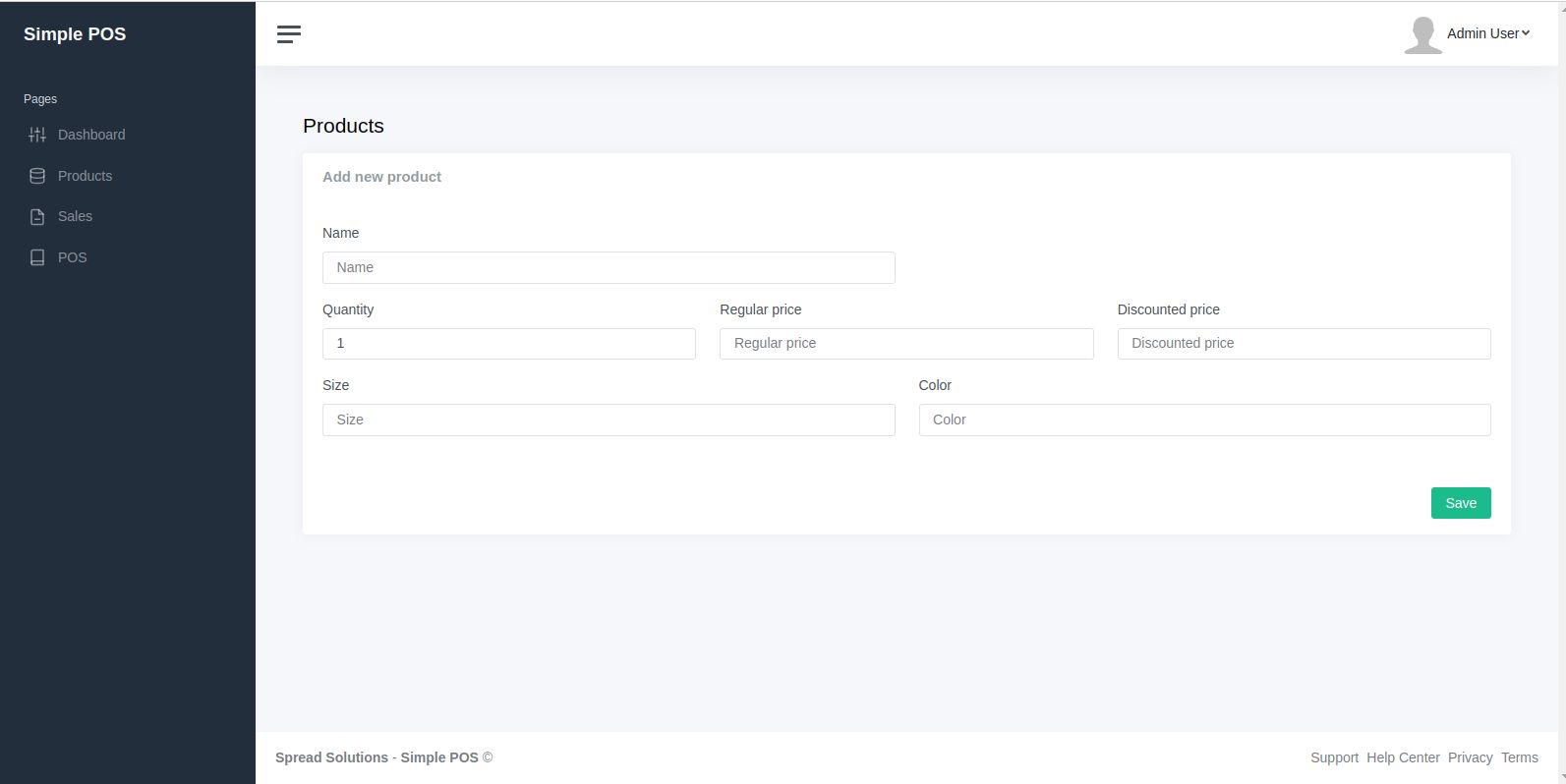Open the Support footer link
The width and height of the screenshot is (1566, 784).
1334,757
